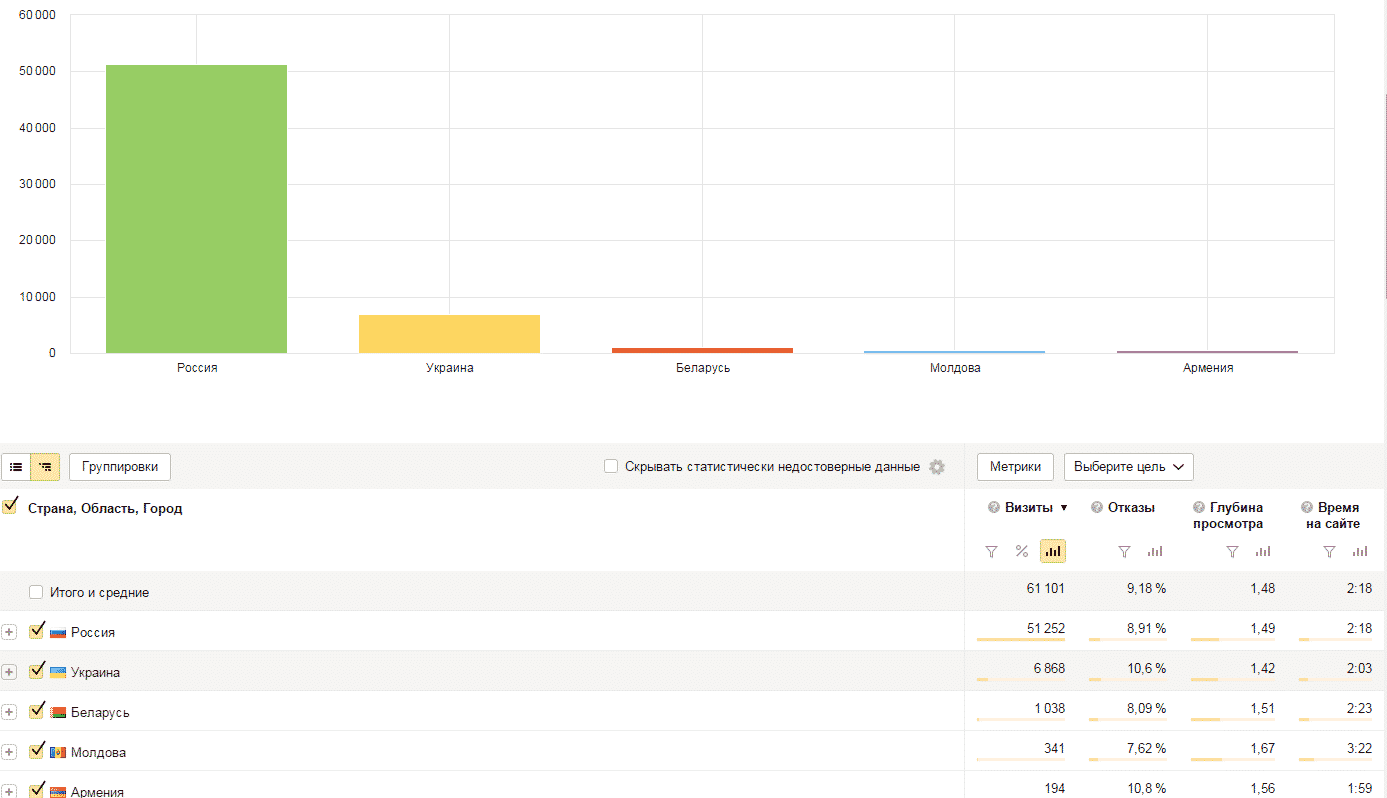
Task: Open help icon beside Отказы
Action: (x=1097, y=508)
